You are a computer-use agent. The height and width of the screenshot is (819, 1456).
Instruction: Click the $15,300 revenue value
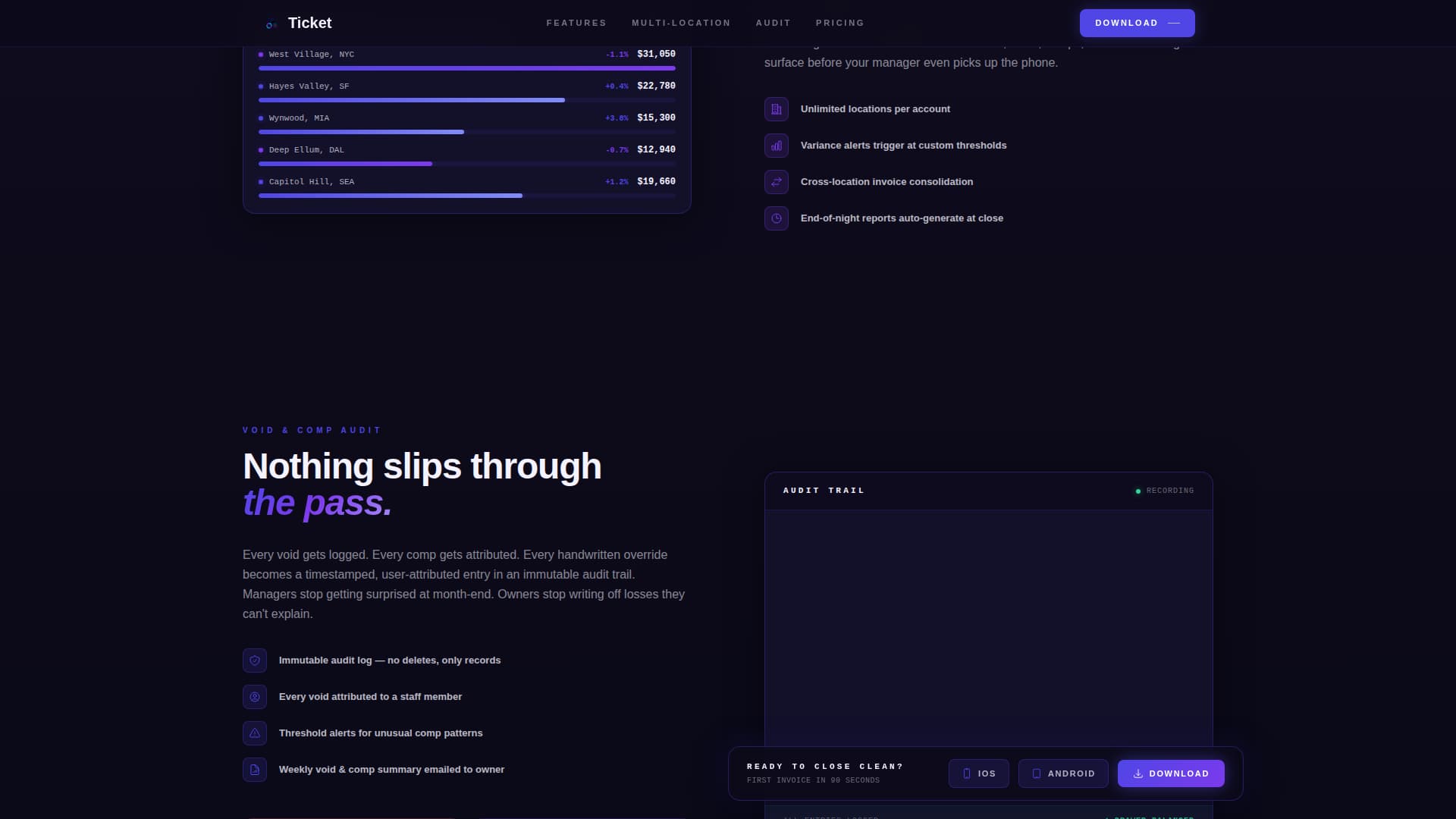pyautogui.click(x=656, y=118)
